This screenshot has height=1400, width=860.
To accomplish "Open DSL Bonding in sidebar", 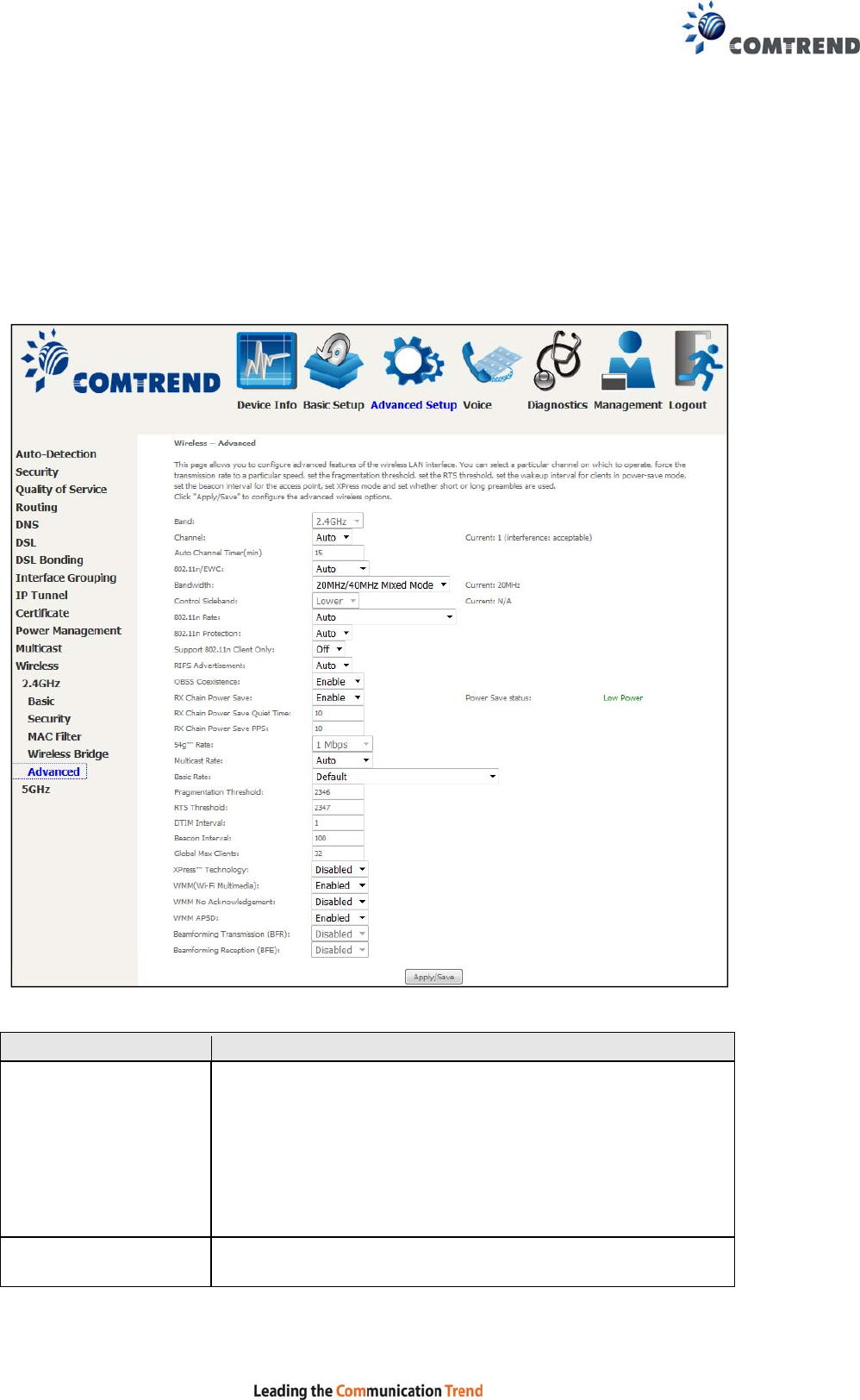I will (49, 560).
